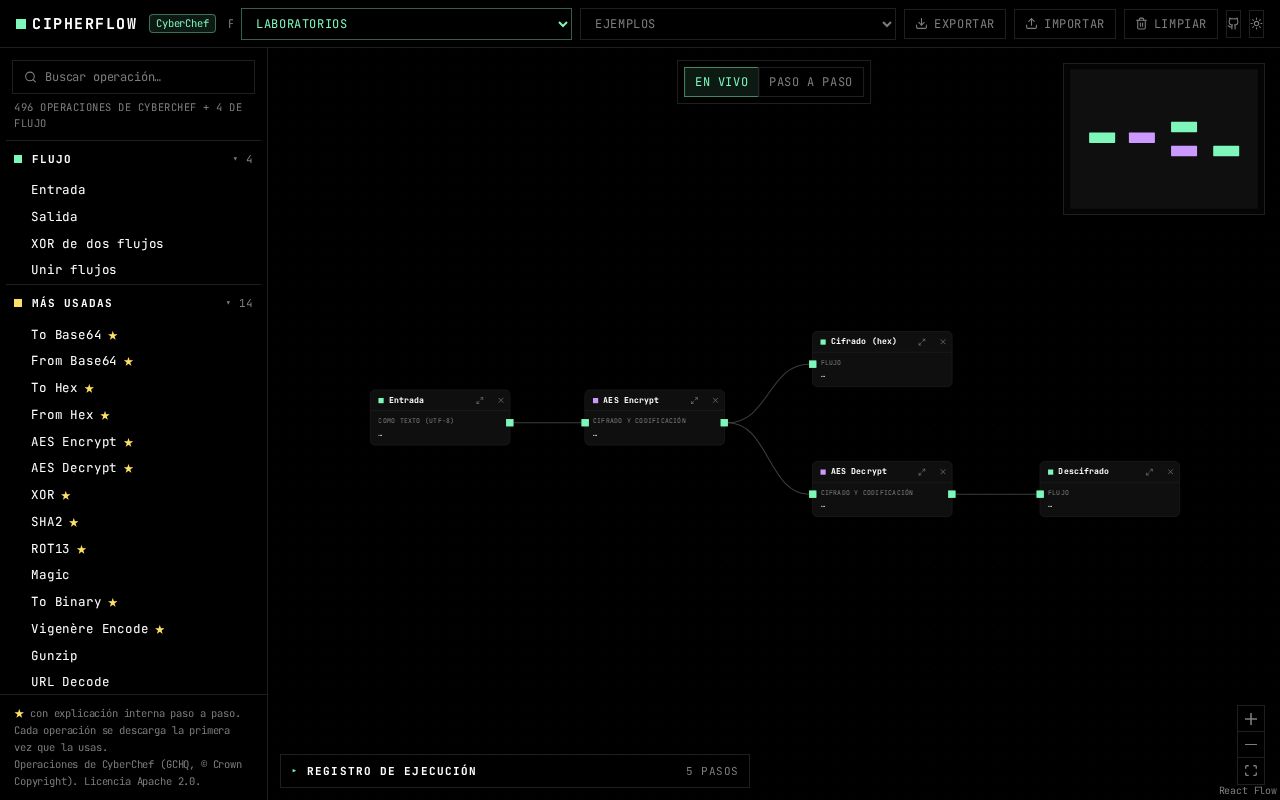This screenshot has width=1280, height=800.
Task: Fit the flow to view
Action: [1251, 771]
